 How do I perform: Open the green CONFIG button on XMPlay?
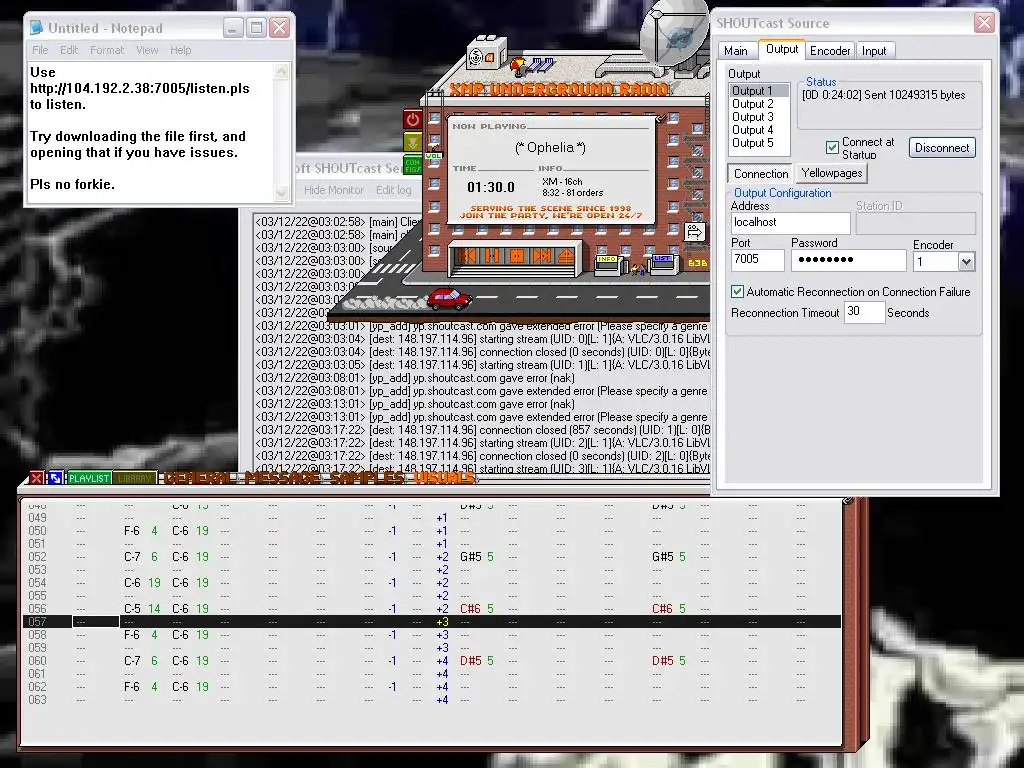[x=413, y=165]
